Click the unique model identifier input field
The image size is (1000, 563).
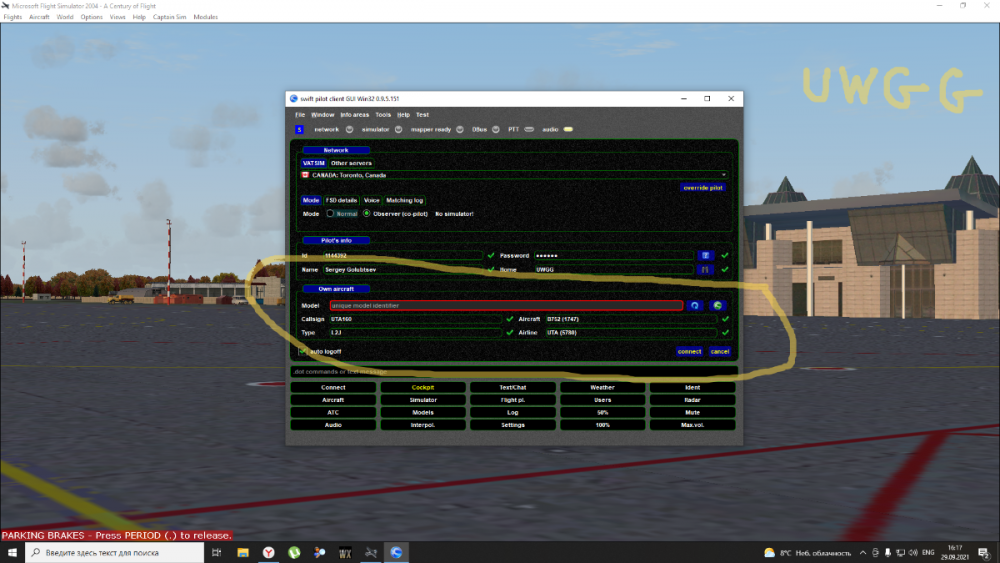tap(505, 305)
